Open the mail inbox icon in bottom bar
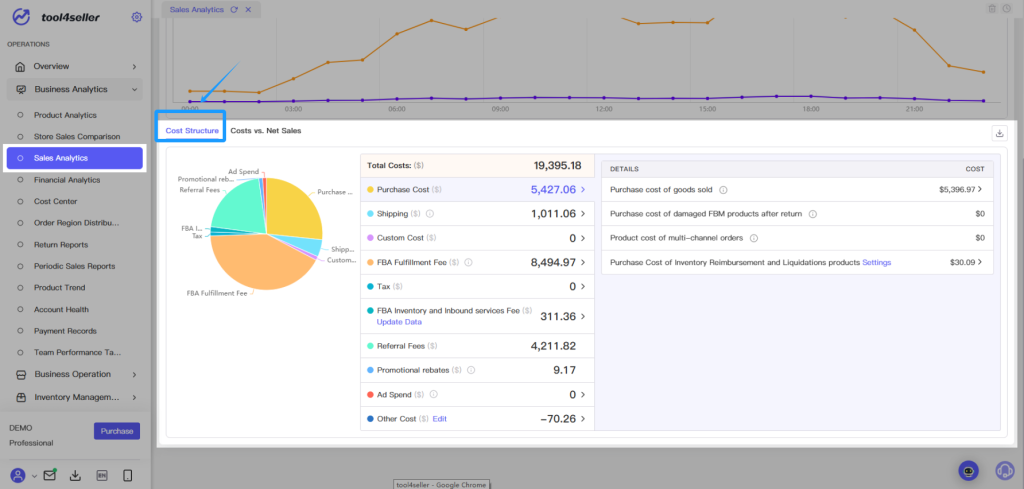This screenshot has width=1024, height=489. click(x=50, y=475)
